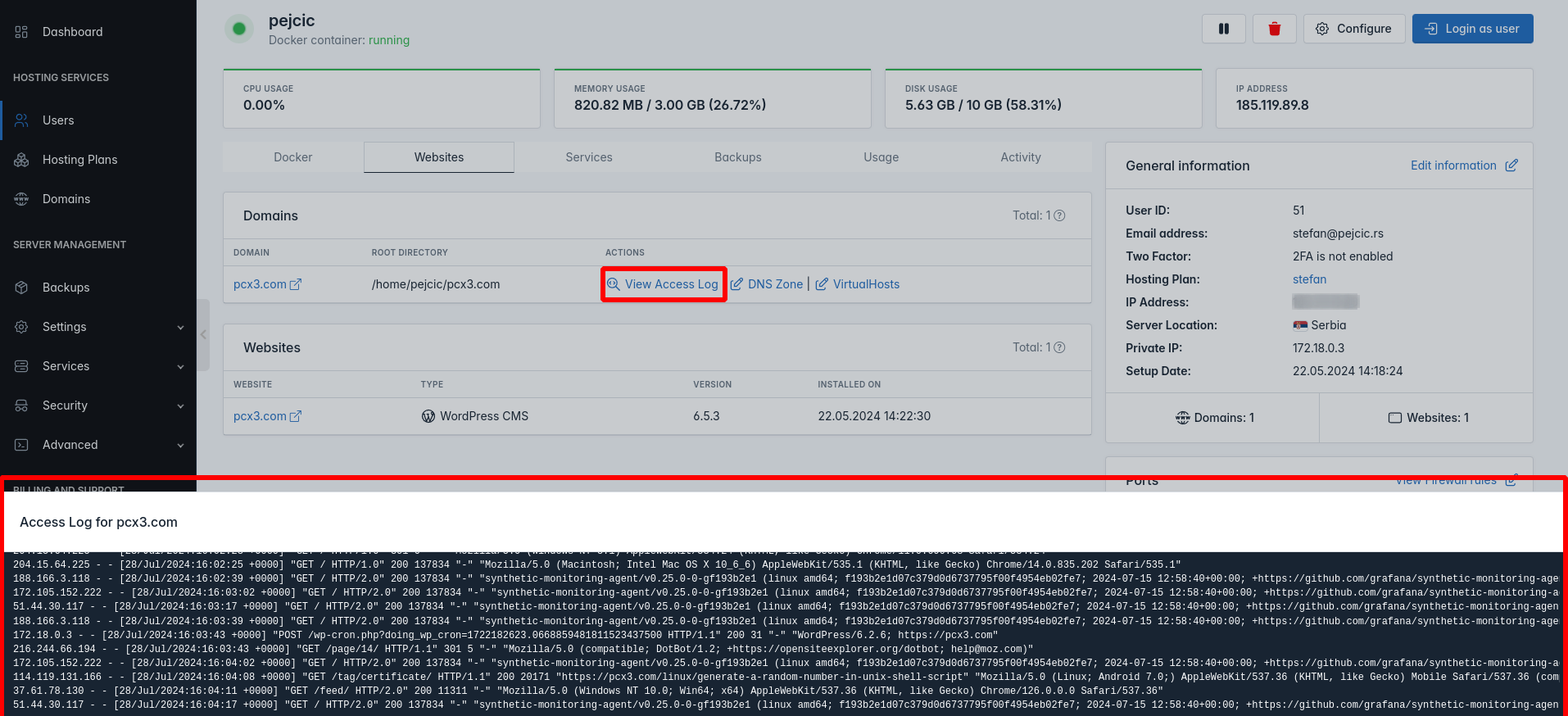
Task: Click the memory usage 820.82 MB value
Action: (x=670, y=105)
